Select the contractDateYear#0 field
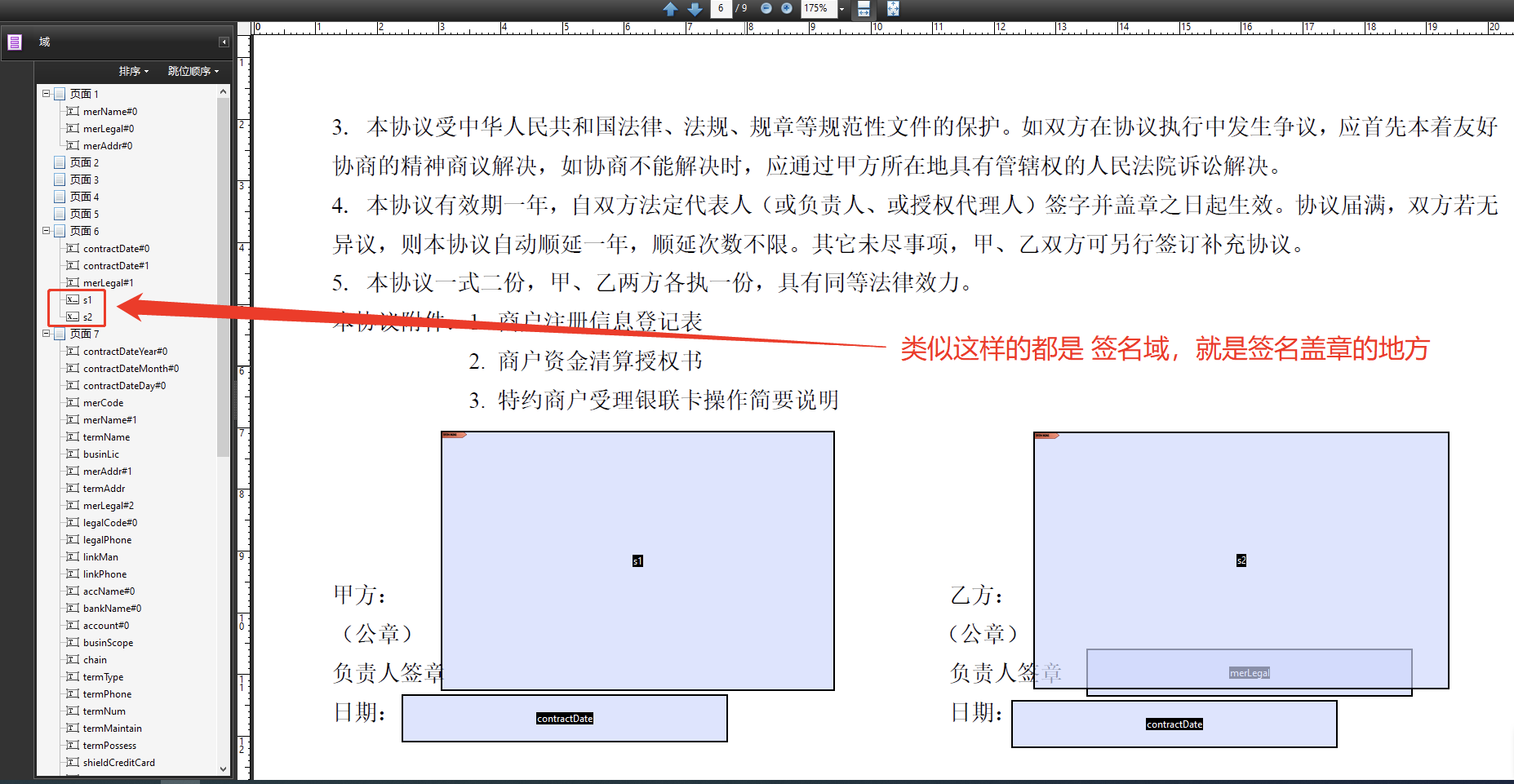 125,352
